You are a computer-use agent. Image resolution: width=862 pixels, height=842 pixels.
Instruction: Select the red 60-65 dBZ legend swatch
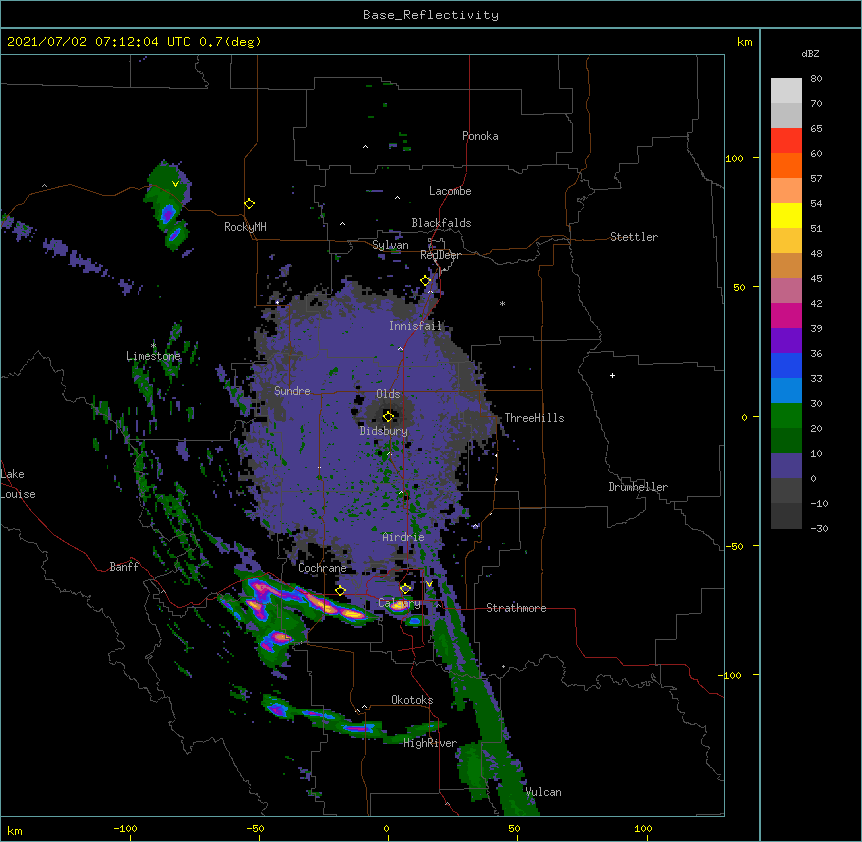[x=786, y=141]
